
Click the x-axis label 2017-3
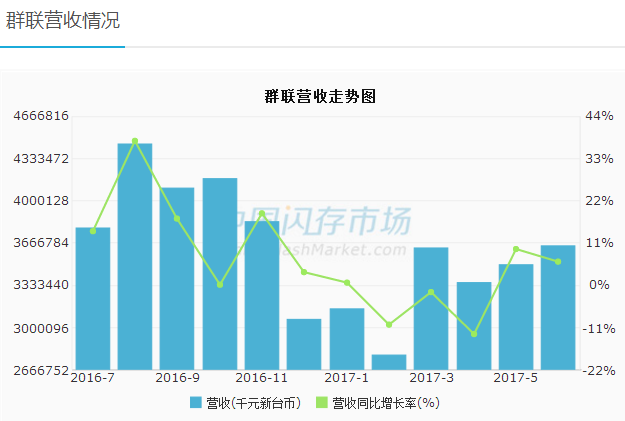[x=431, y=378]
